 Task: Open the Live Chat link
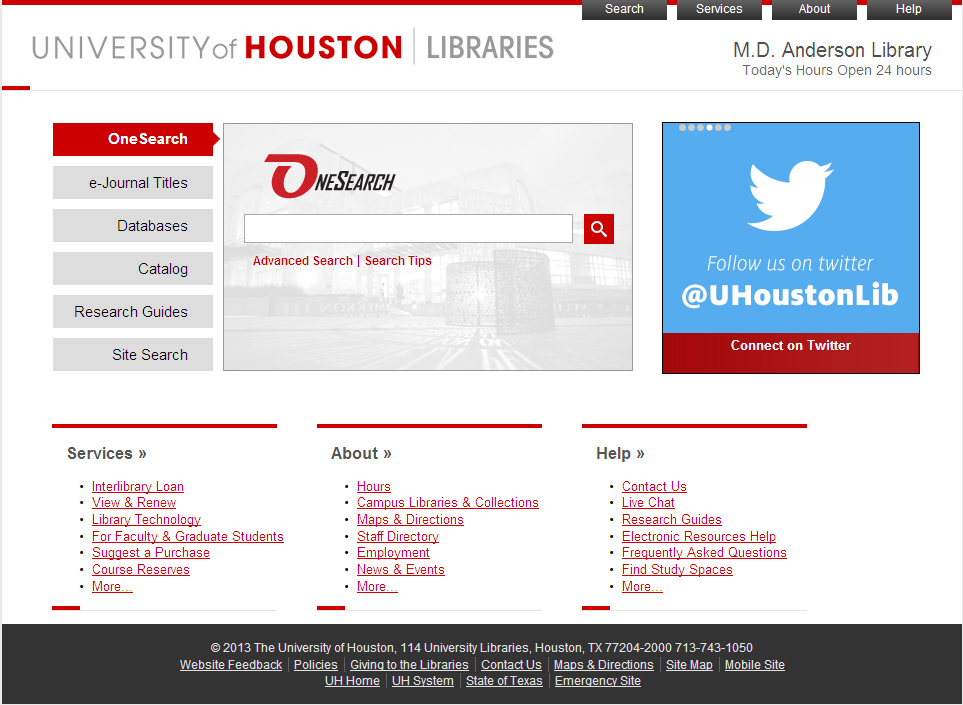pyautogui.click(x=648, y=502)
